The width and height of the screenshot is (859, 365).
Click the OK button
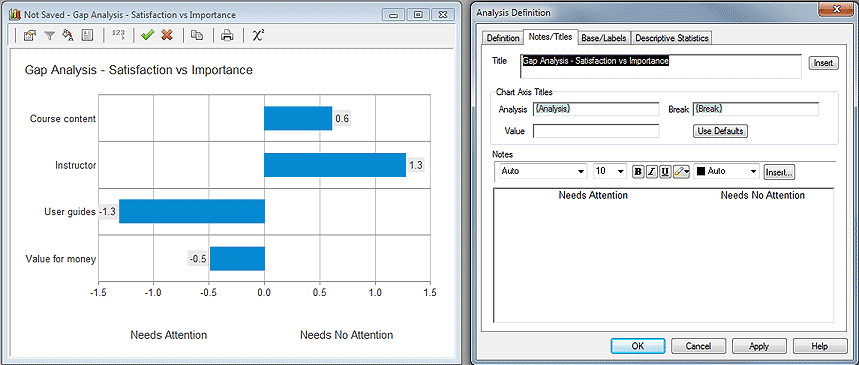tap(638, 346)
